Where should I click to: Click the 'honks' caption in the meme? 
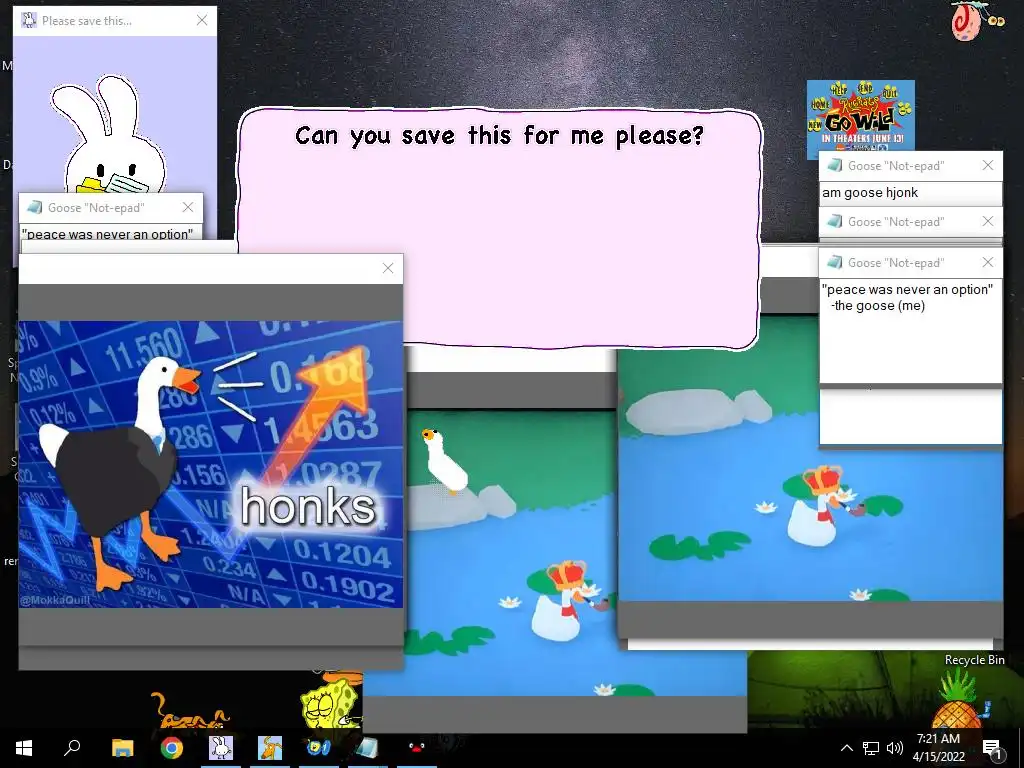click(x=308, y=505)
